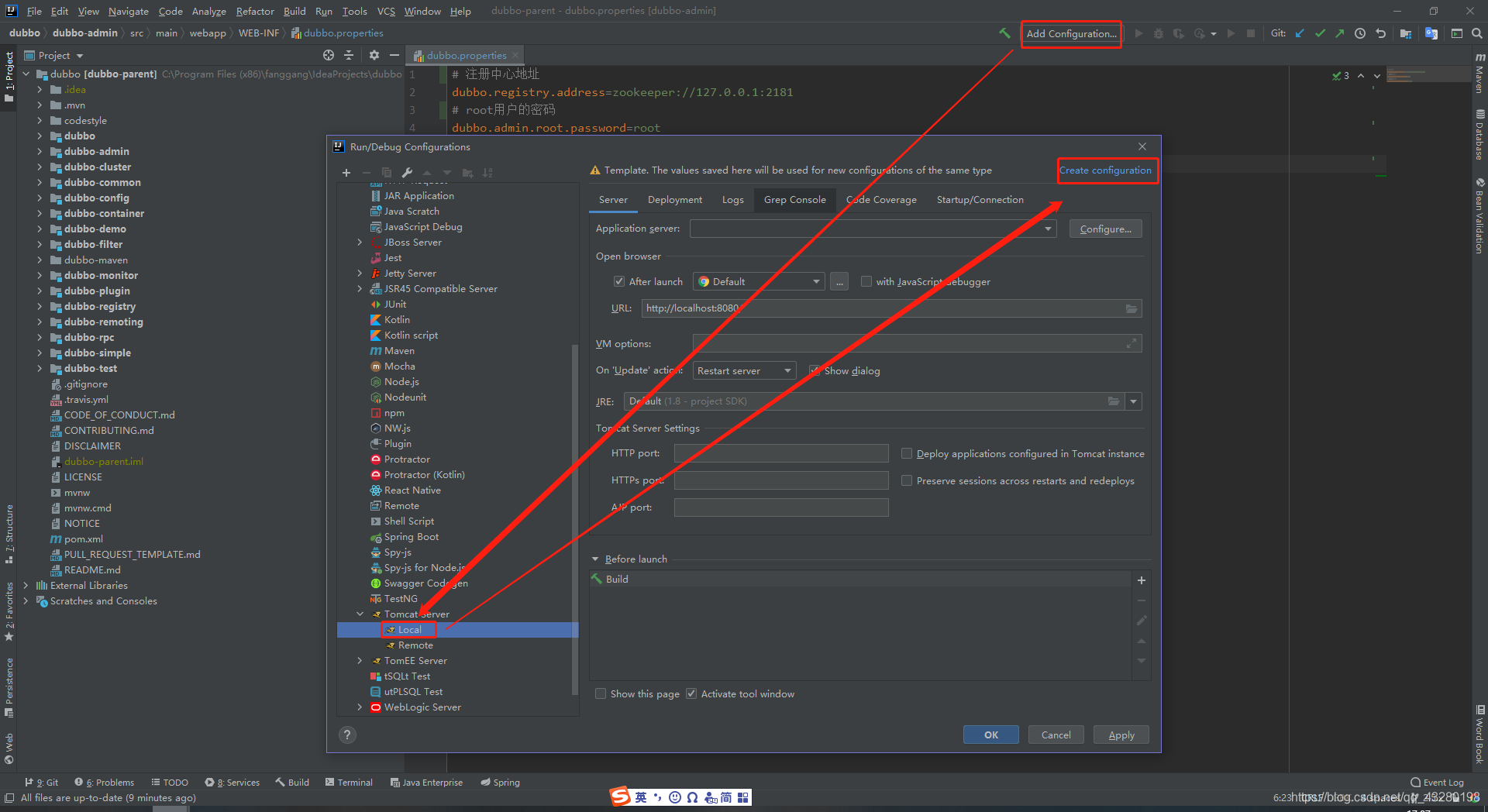Select Spring Boot template in list
The width and height of the screenshot is (1488, 812).
[x=411, y=537]
